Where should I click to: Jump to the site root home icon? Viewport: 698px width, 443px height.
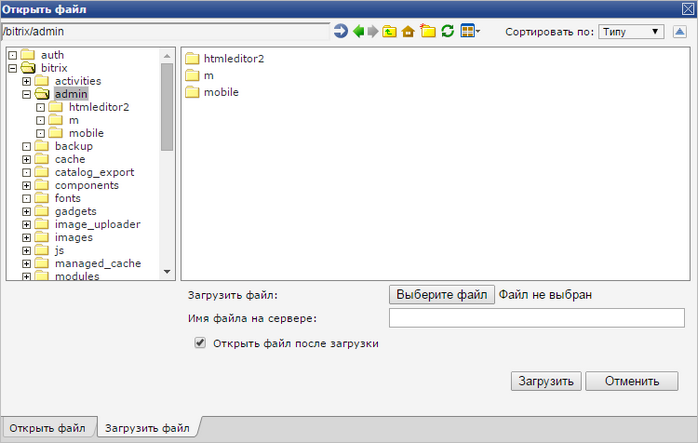408,32
